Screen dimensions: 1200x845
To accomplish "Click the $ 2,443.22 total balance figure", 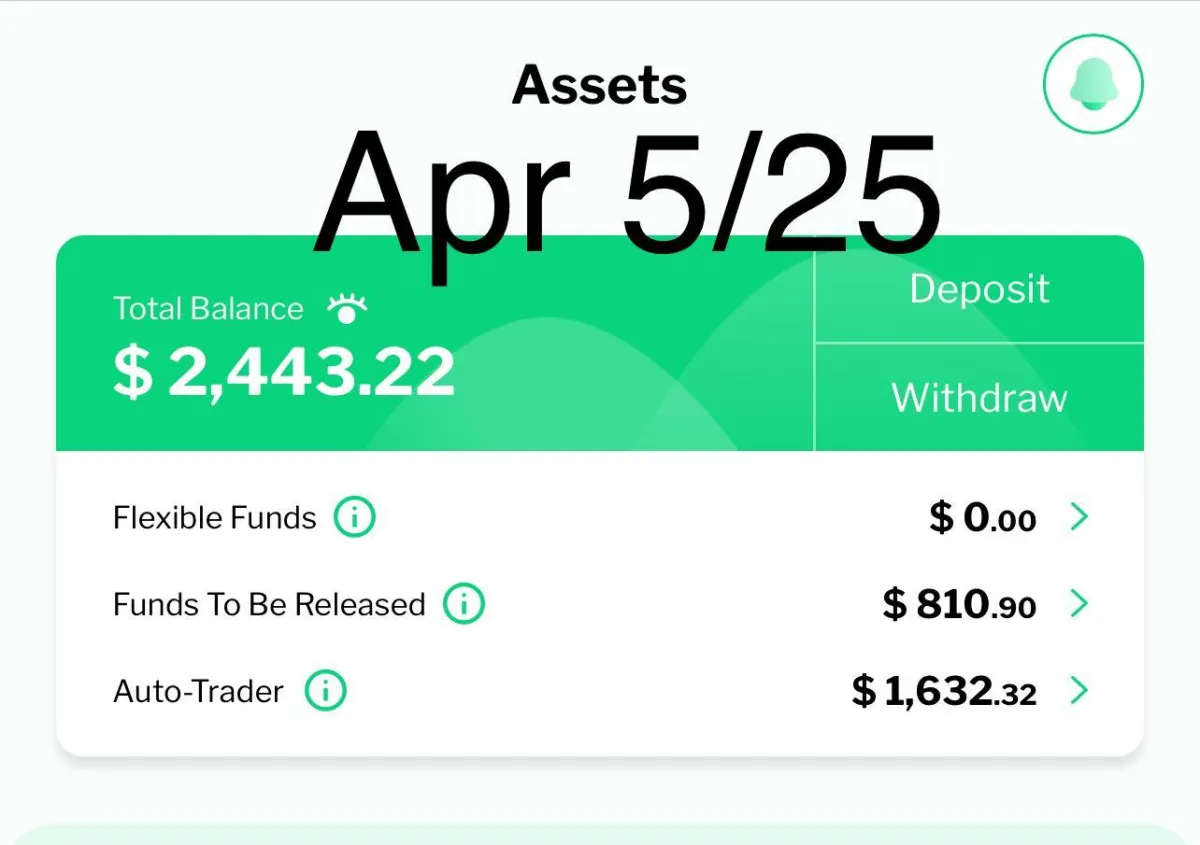I will point(284,373).
